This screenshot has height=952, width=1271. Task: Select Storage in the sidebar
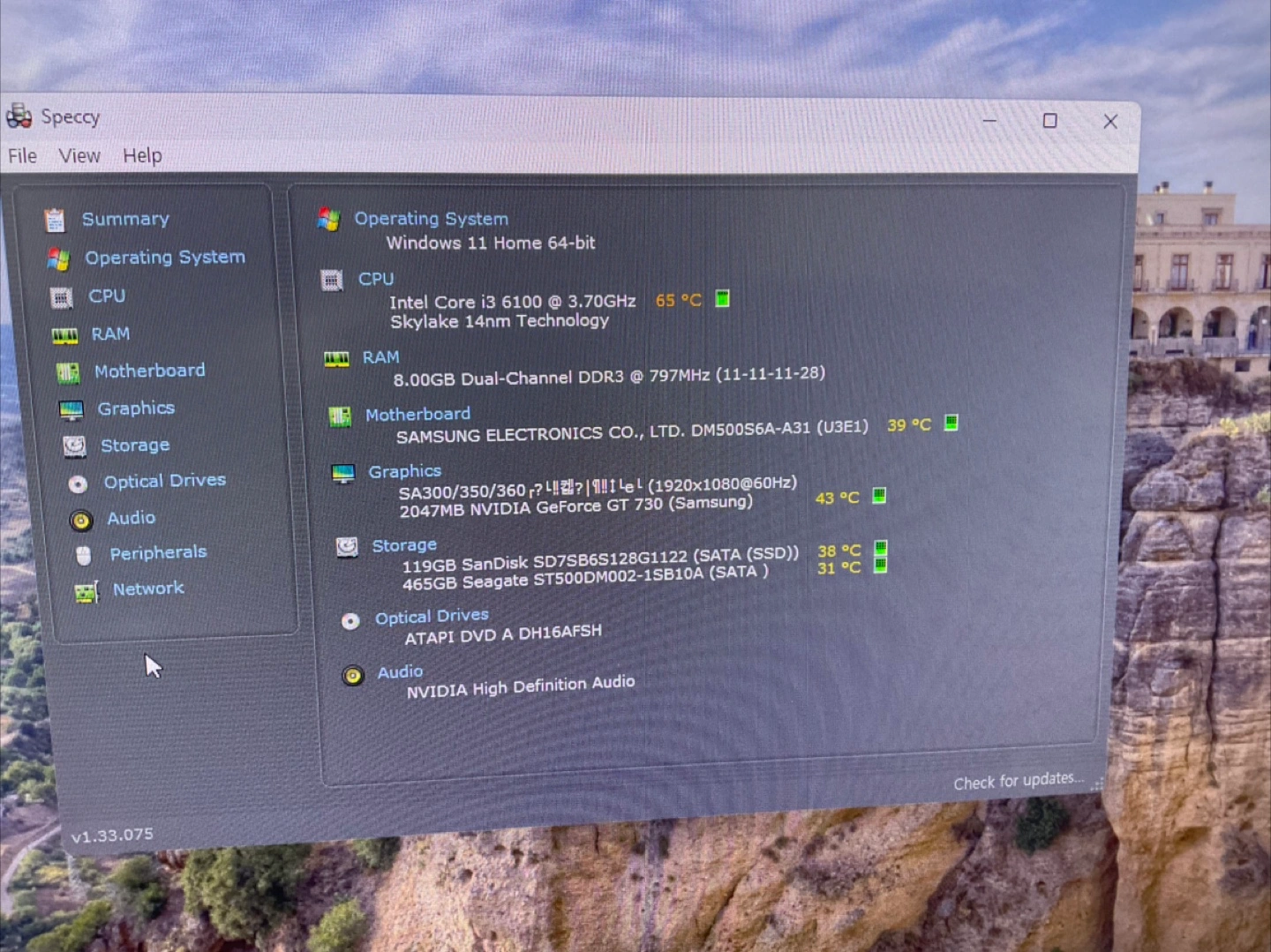[x=135, y=446]
